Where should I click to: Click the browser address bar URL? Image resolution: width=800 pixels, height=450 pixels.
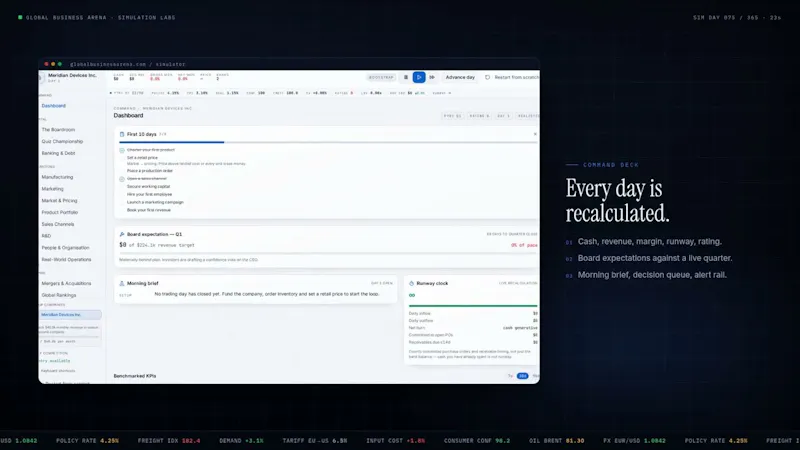coord(128,64)
